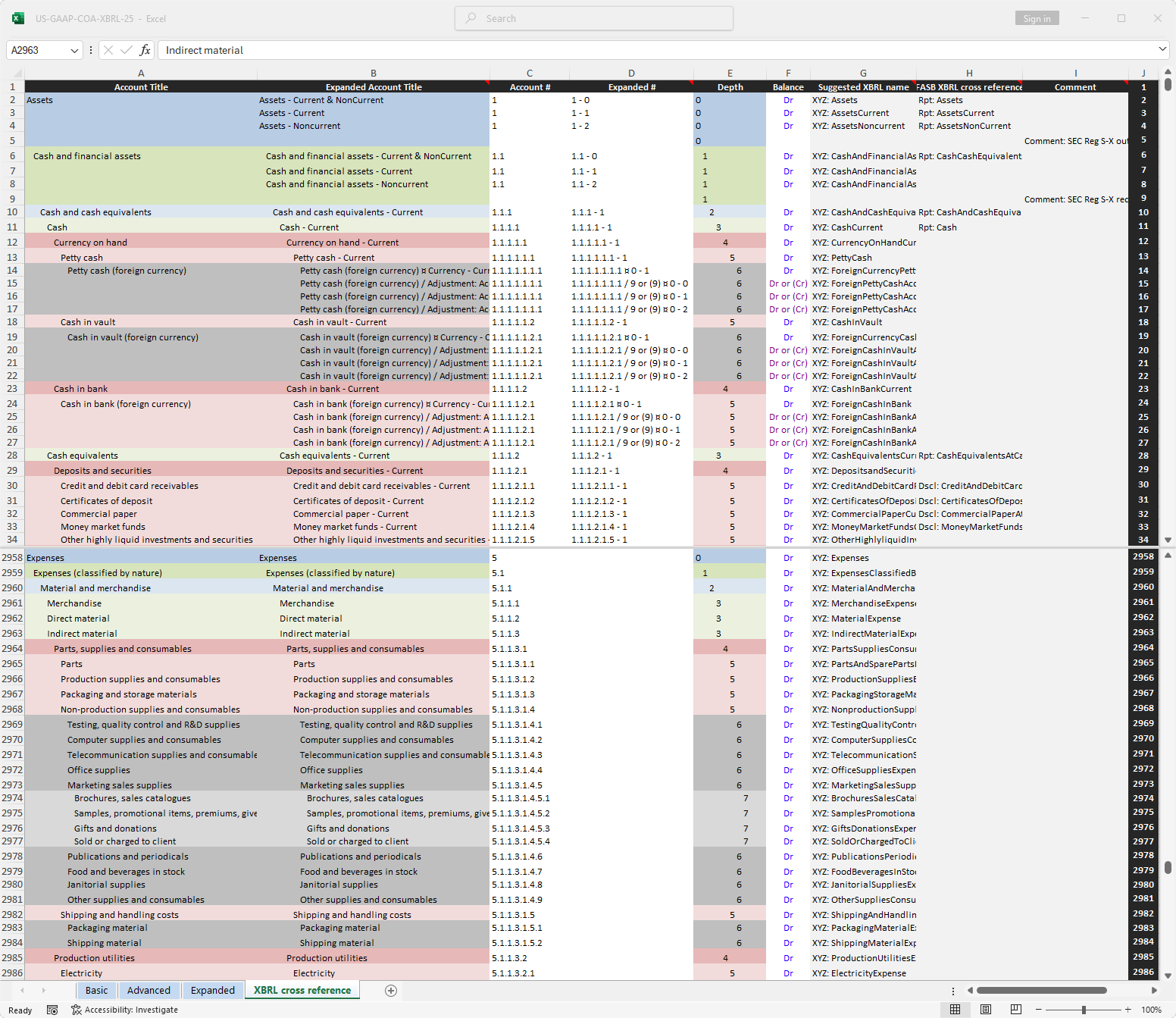Click horizontal scrollbar left arrow
The width and height of the screenshot is (1176, 1018).
[x=970, y=991]
